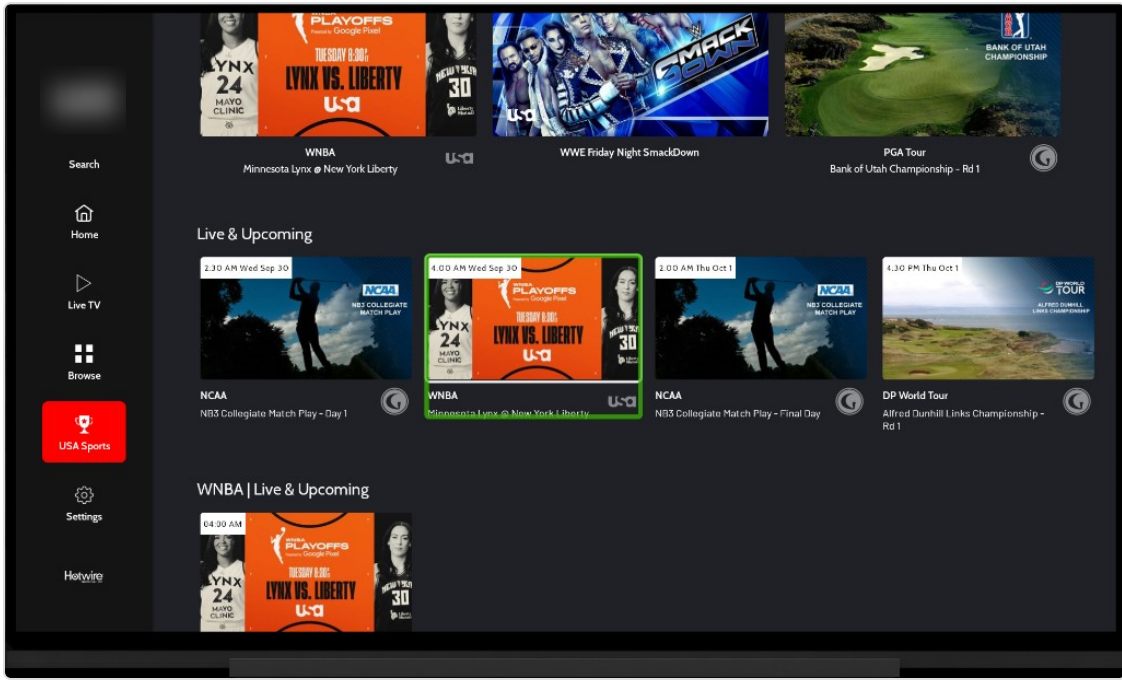1122x680 pixels.
Task: Click the USA logo beside WNBA top card
Action: [459, 158]
